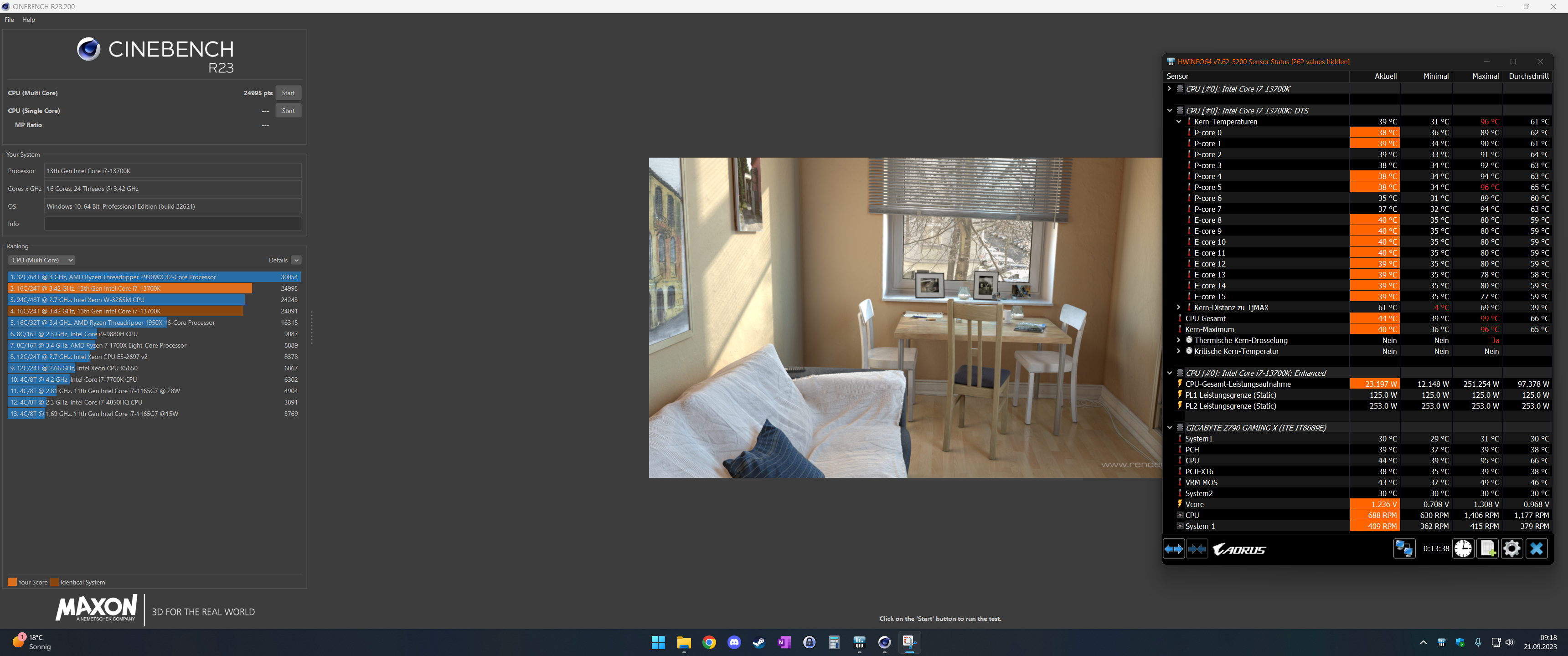Screen dimensions: 1568x656
Task: Click HWiNFO reset clock icon
Action: [1463, 549]
